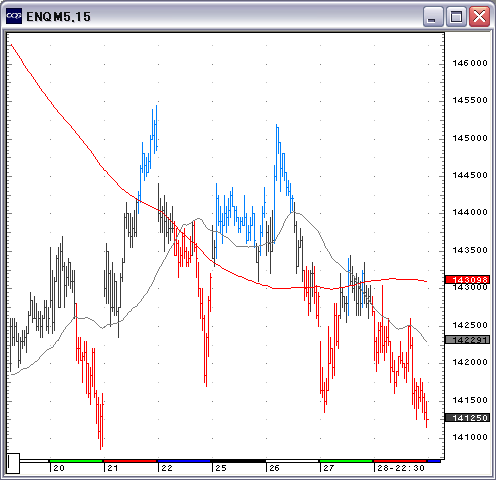Click the 141000 price scale label

tap(470, 437)
